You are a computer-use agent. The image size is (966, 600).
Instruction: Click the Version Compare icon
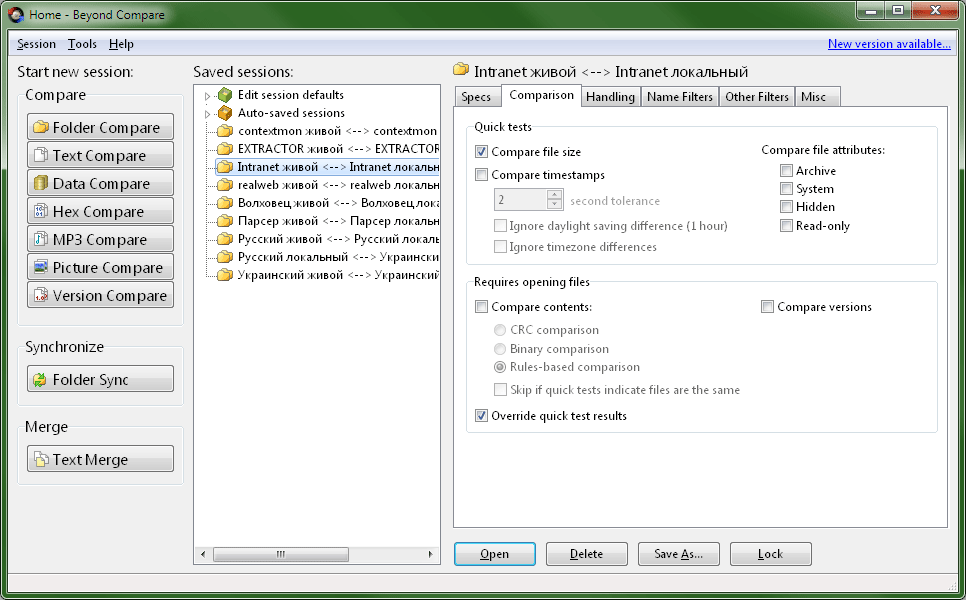pos(41,295)
